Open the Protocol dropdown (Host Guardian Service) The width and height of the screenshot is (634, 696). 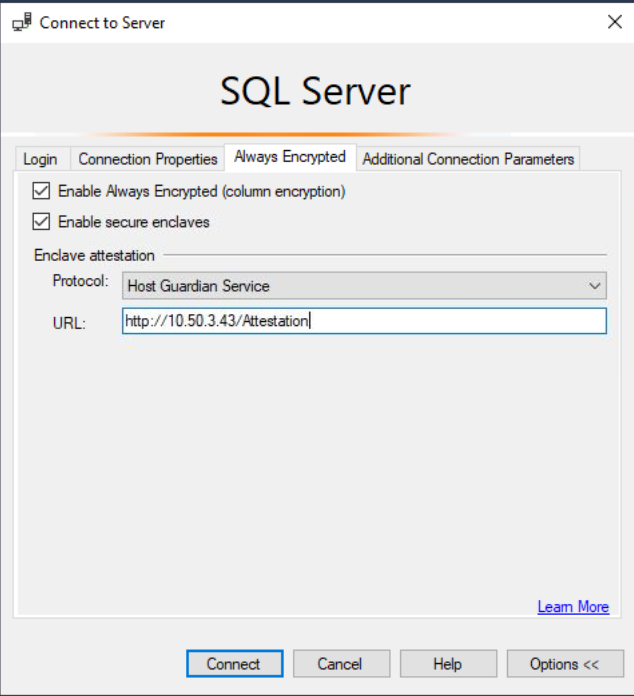pyautogui.click(x=364, y=285)
